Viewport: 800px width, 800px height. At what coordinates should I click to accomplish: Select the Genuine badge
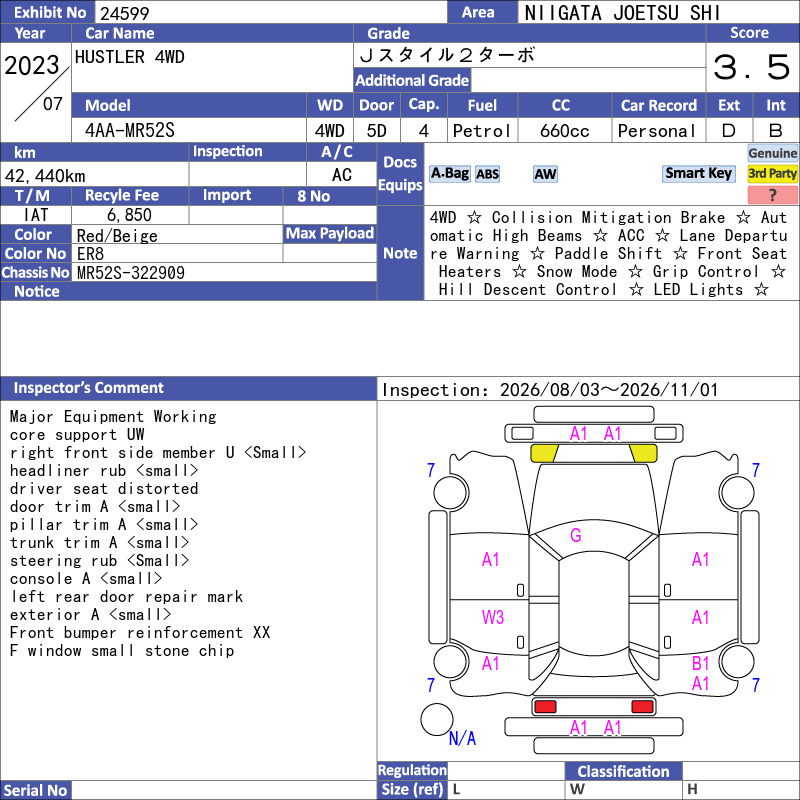tap(772, 153)
